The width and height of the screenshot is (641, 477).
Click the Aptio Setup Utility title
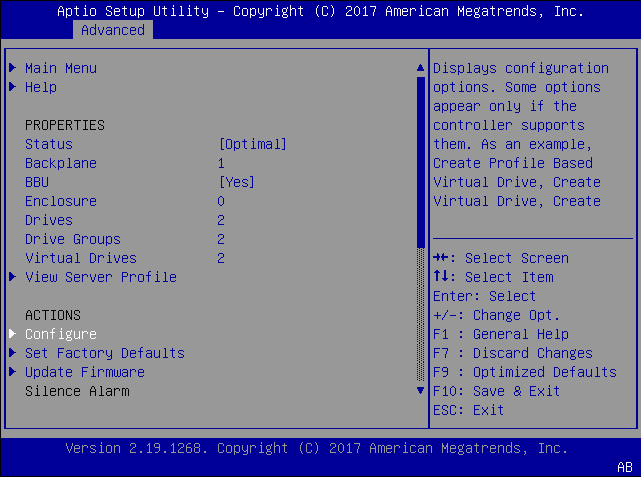(x=320, y=11)
